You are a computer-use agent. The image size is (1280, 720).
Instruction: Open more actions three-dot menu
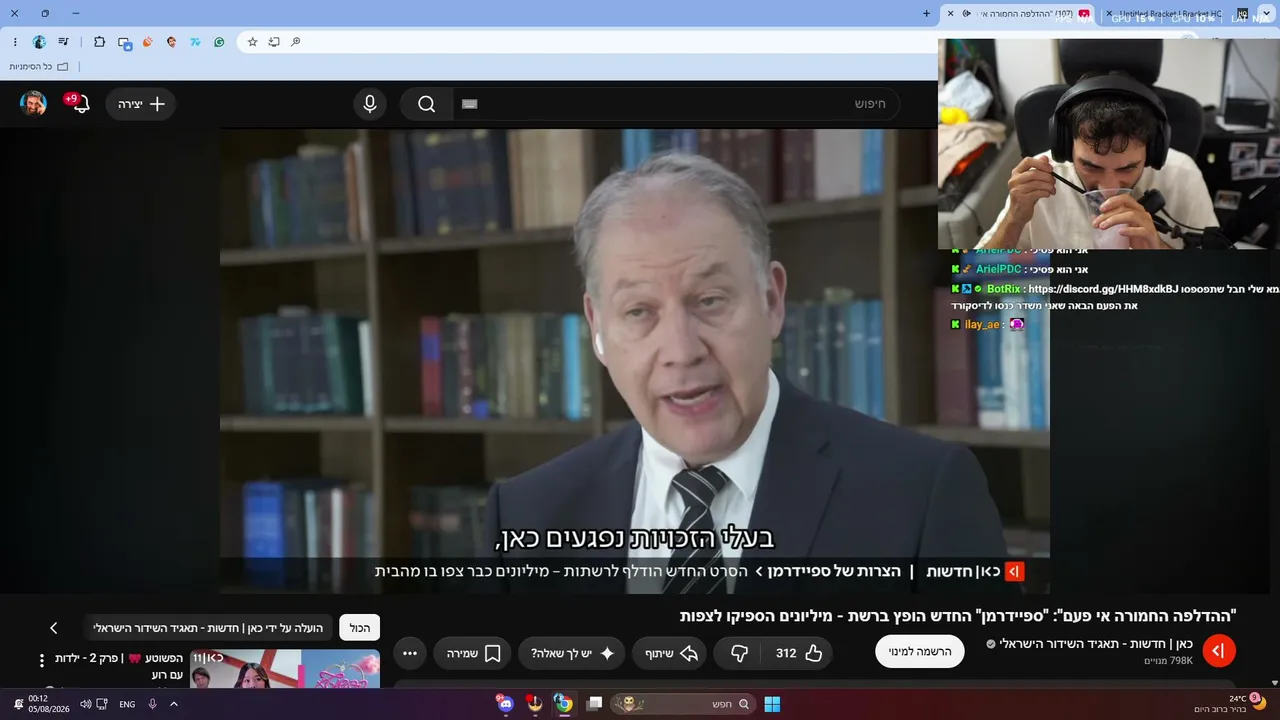pos(410,653)
